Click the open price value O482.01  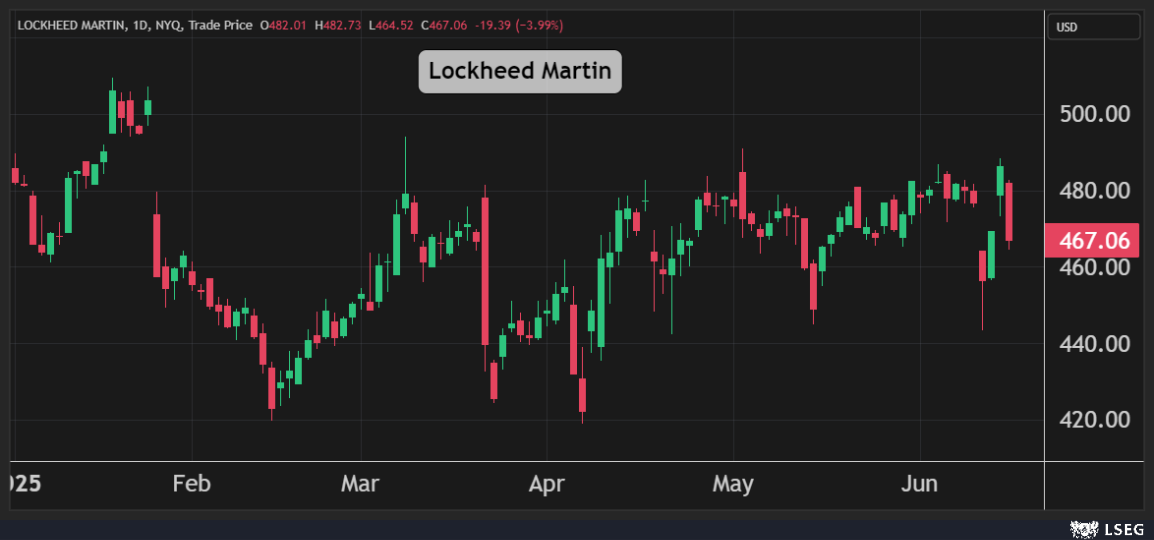(x=285, y=25)
